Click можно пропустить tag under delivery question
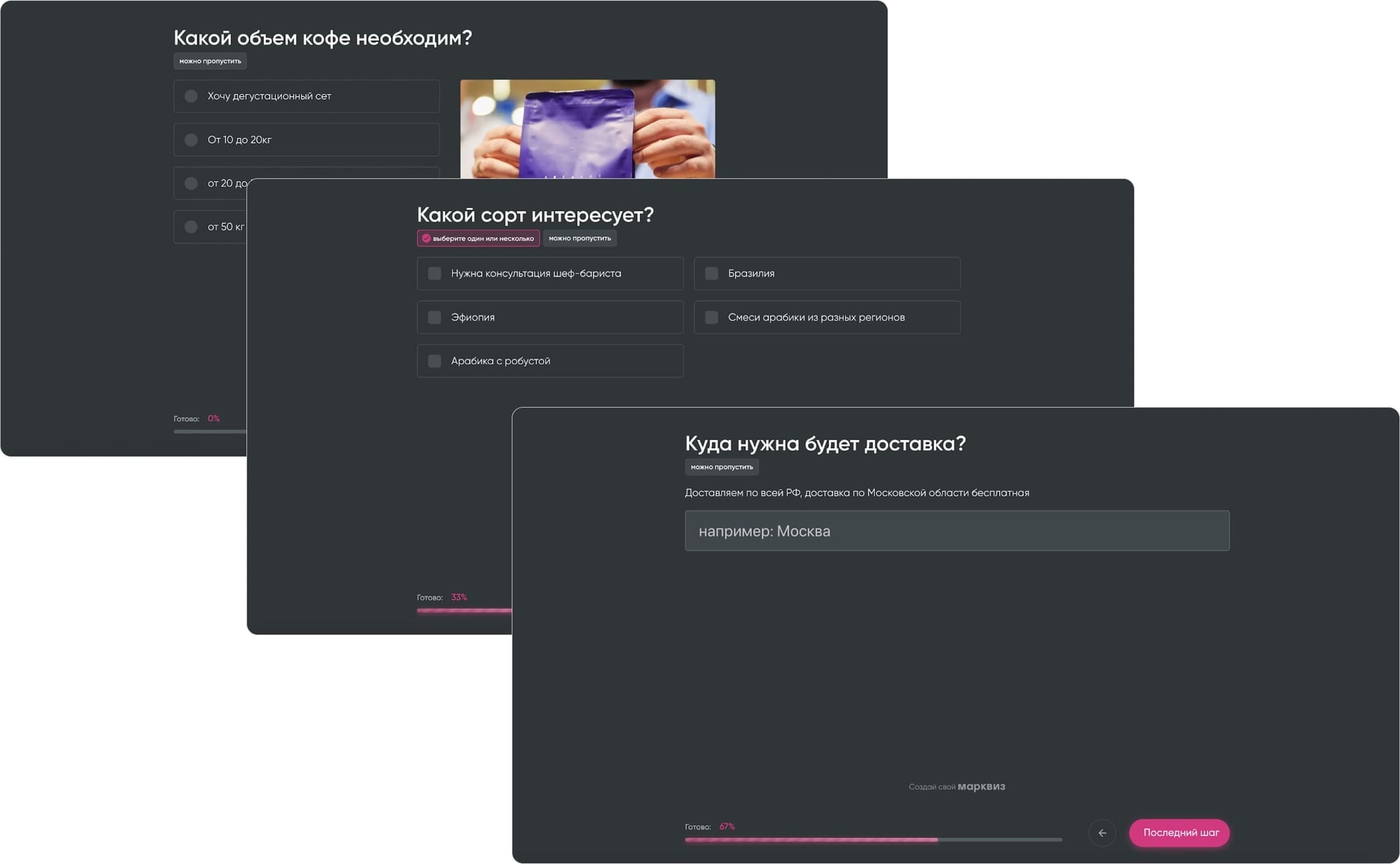 [x=721, y=467]
